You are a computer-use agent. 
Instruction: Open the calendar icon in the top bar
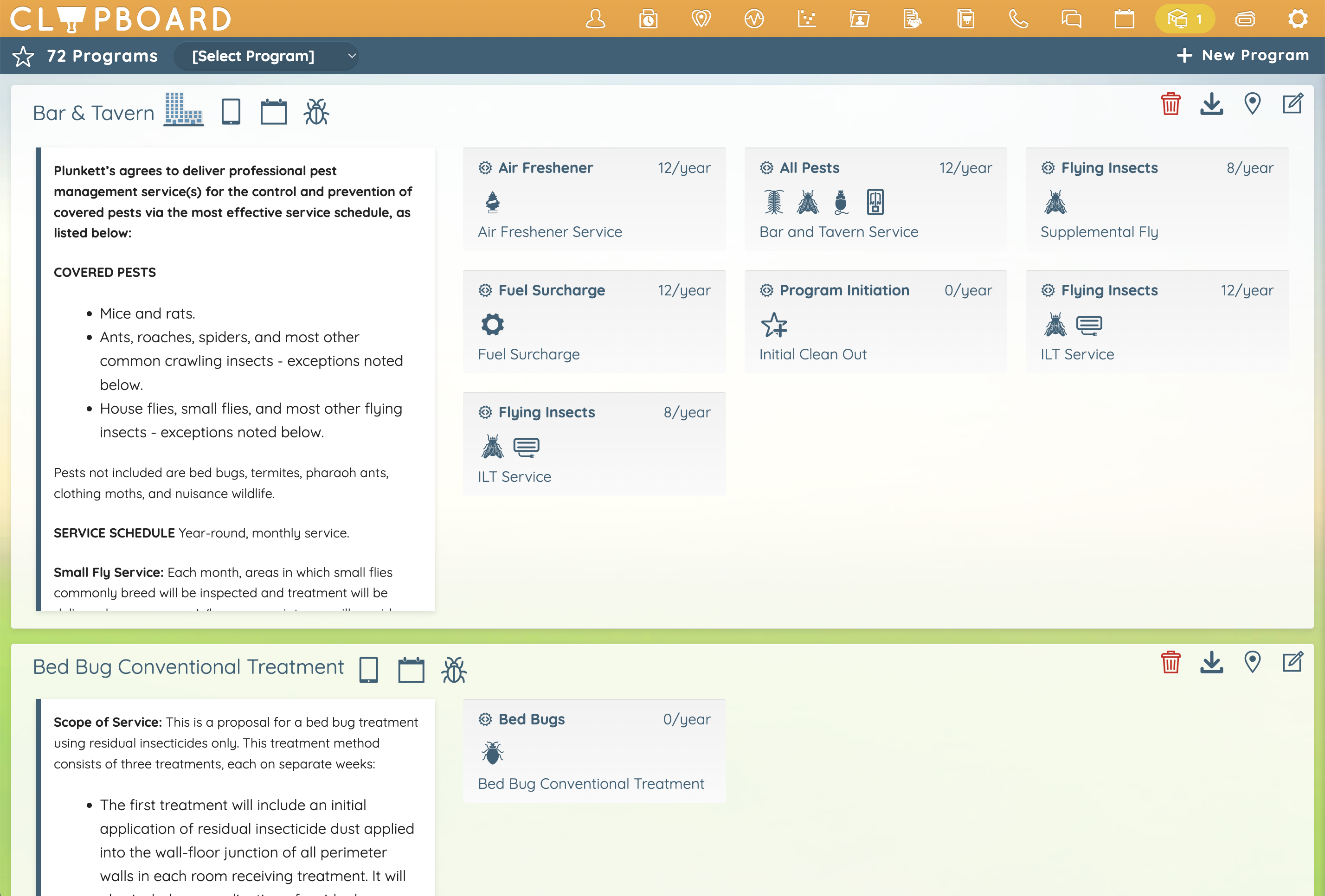click(x=1124, y=19)
